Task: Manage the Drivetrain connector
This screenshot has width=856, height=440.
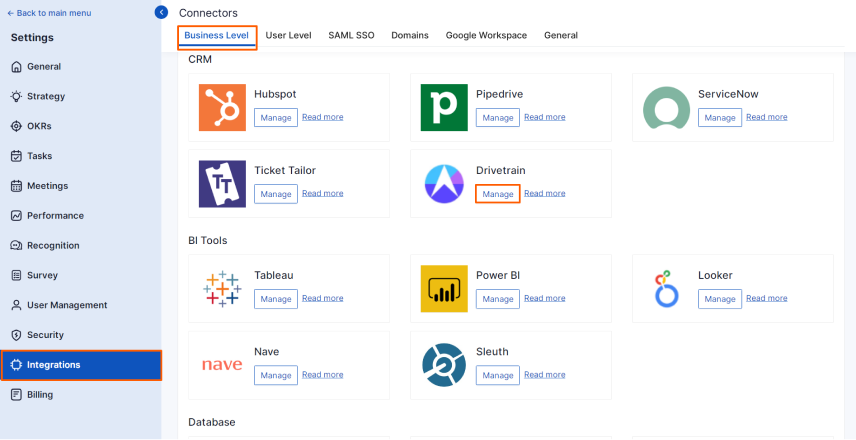Action: pos(498,194)
